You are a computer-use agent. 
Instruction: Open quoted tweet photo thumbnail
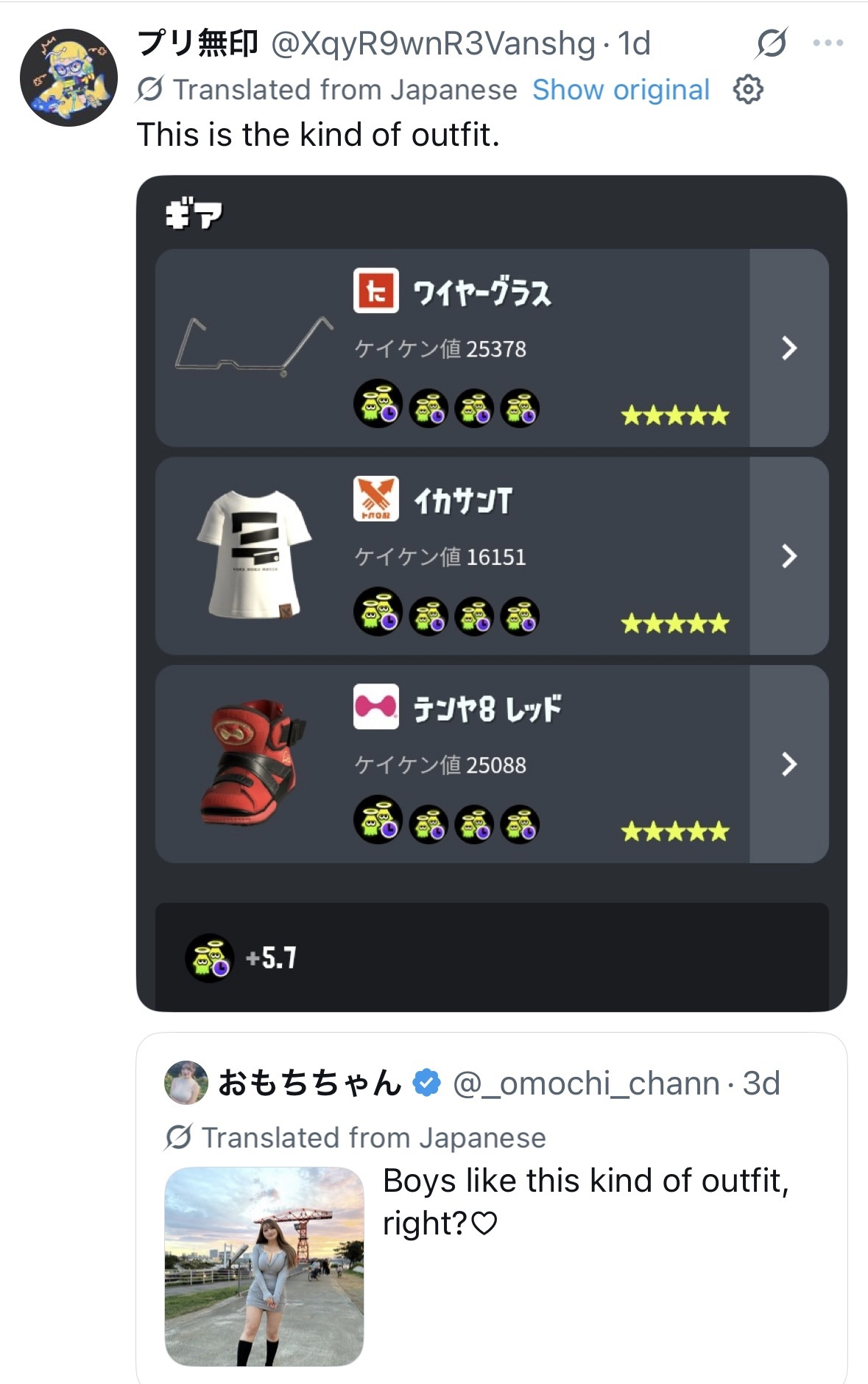click(x=264, y=1266)
